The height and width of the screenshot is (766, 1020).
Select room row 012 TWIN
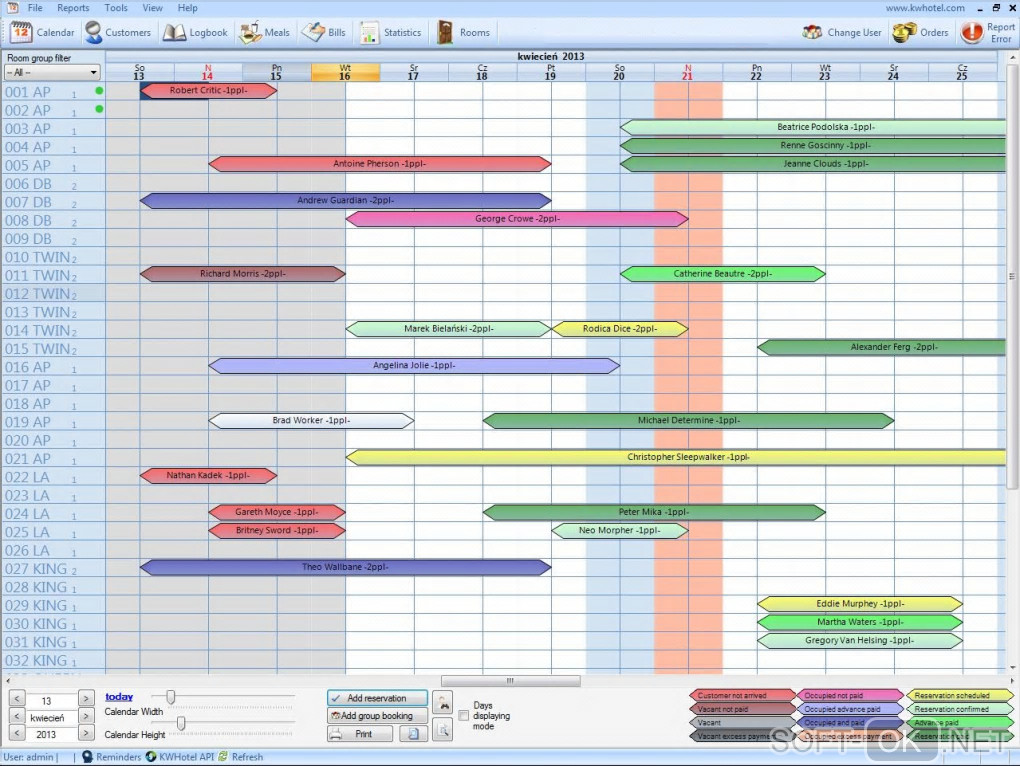tap(53, 294)
